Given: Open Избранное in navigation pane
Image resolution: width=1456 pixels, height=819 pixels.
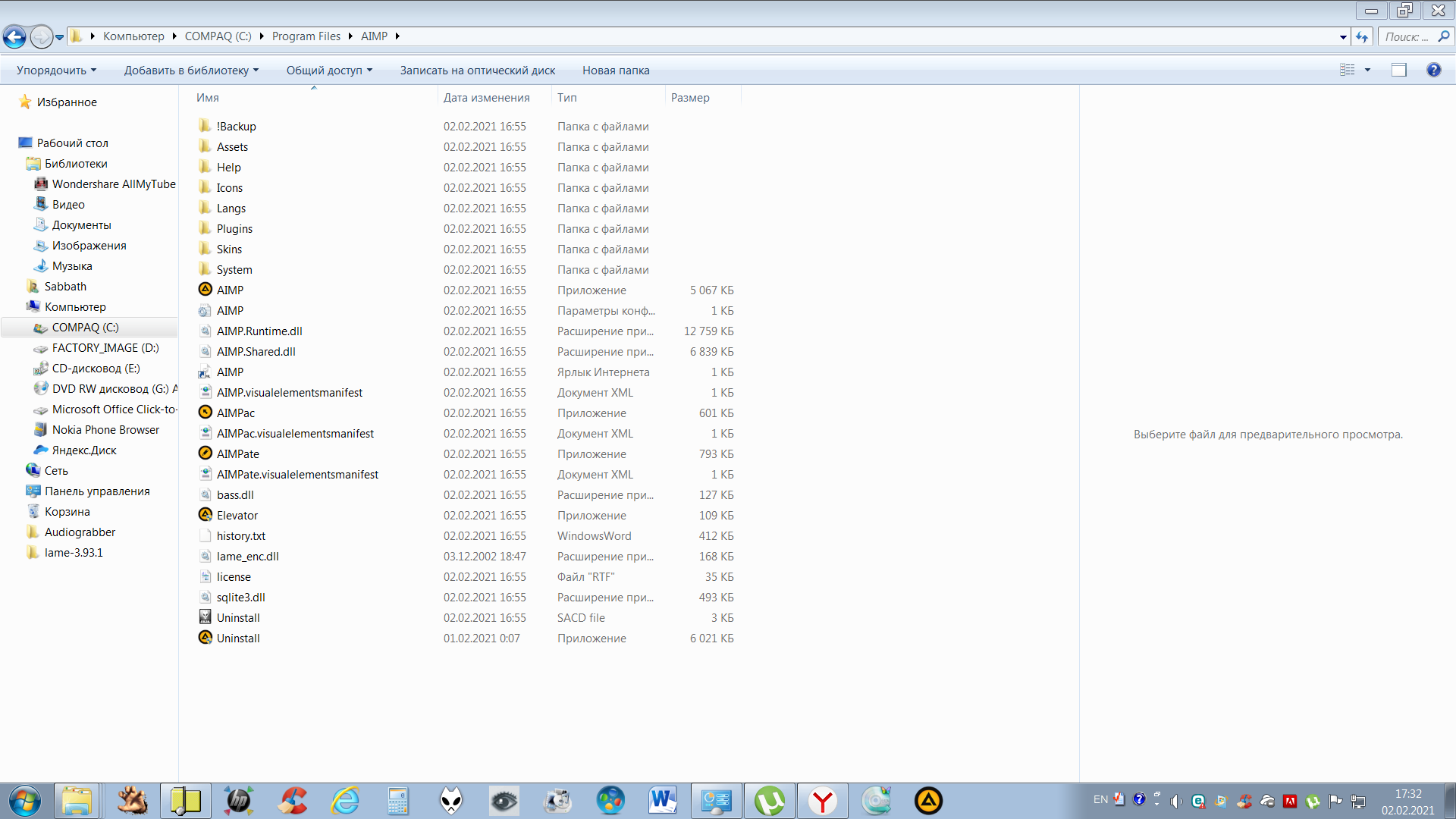Looking at the screenshot, I should click(x=67, y=102).
